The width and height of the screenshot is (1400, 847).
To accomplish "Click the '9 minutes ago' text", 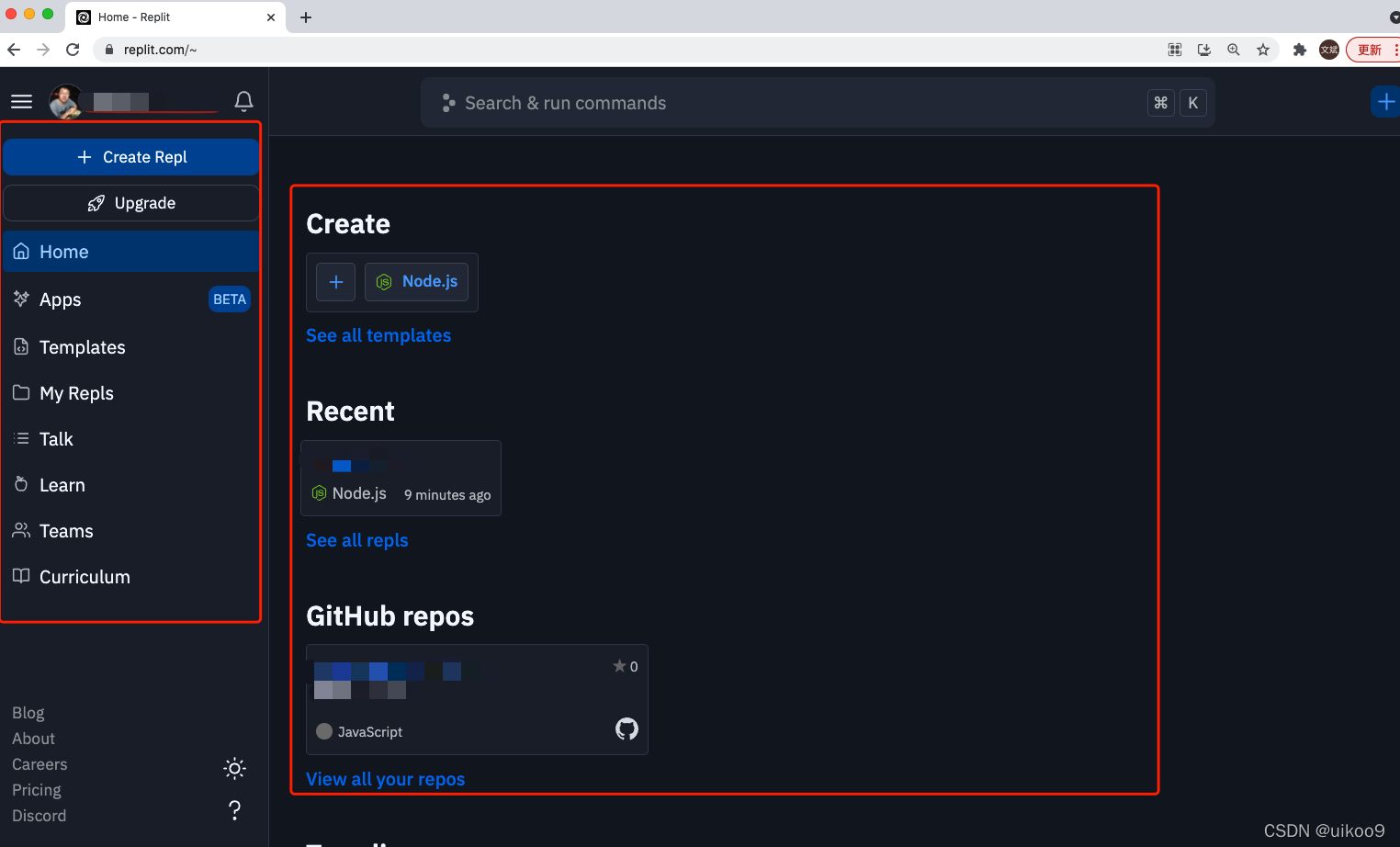I will click(x=447, y=495).
